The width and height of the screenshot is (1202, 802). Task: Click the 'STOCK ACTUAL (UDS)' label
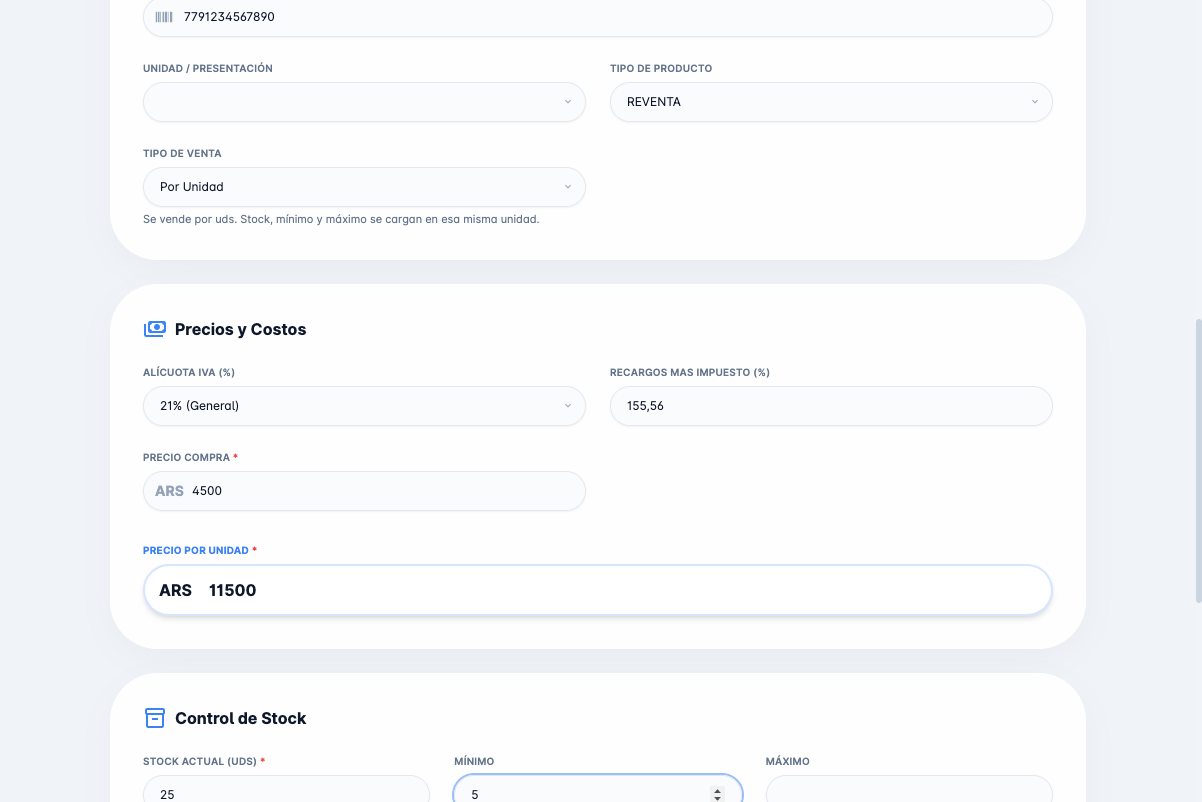(200, 762)
